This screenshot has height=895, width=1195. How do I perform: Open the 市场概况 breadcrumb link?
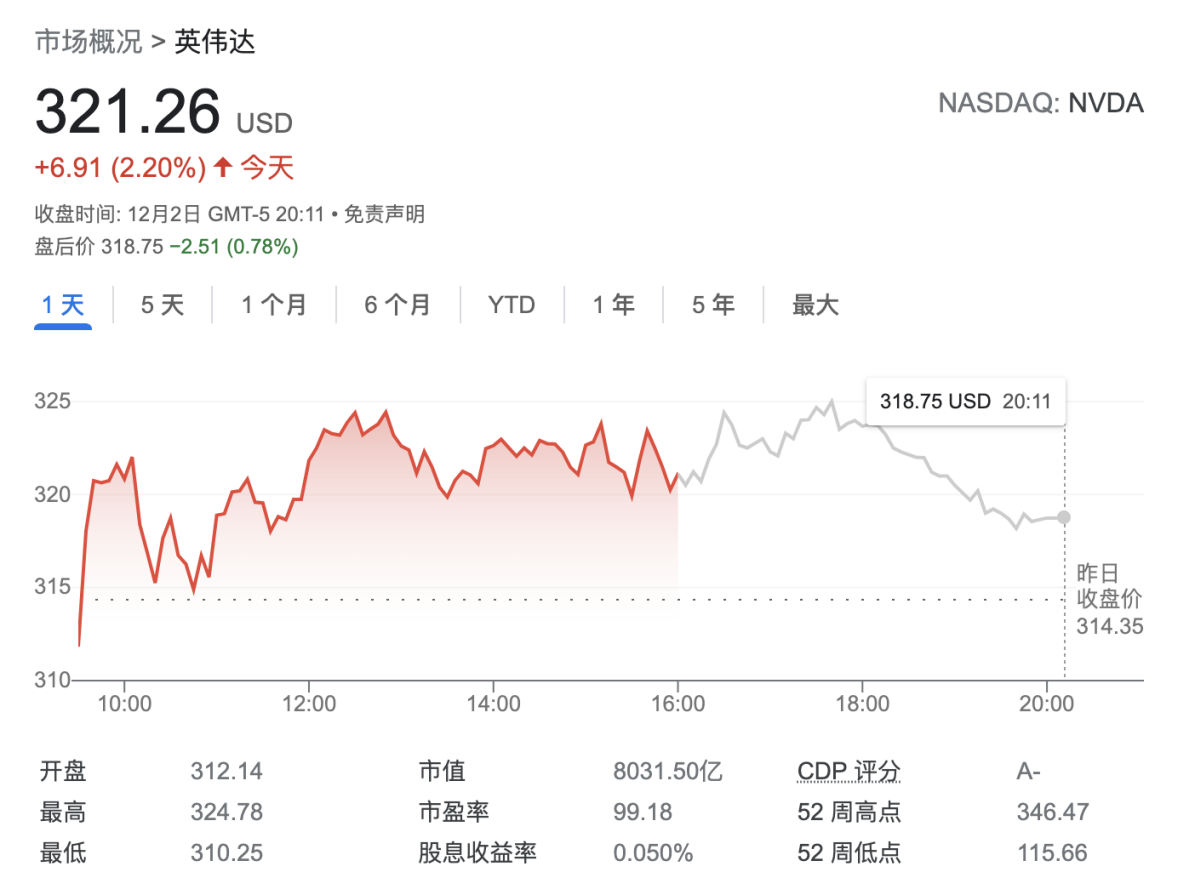88,42
